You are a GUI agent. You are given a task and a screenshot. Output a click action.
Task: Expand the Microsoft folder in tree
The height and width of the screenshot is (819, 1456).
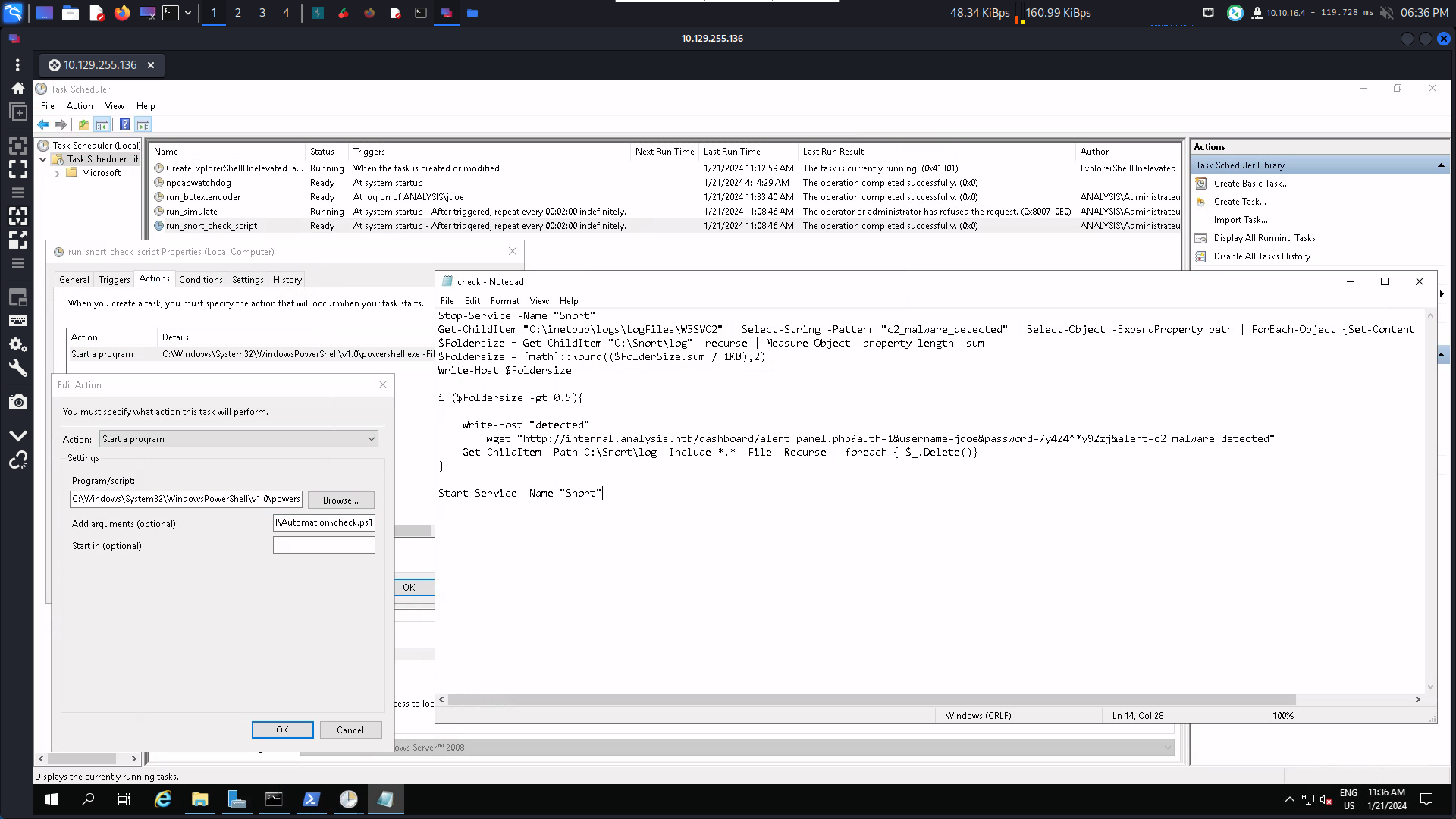point(57,174)
